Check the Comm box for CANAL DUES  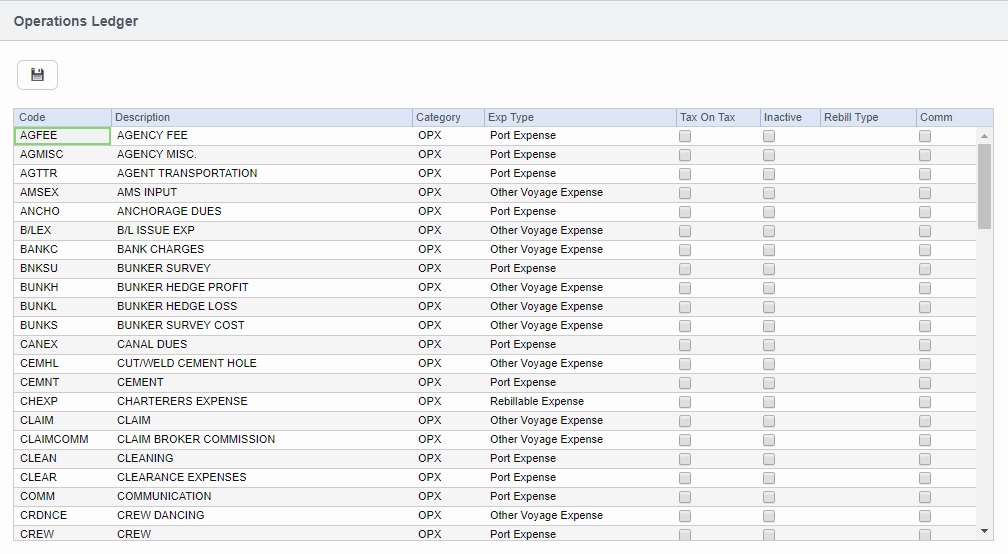pos(925,345)
